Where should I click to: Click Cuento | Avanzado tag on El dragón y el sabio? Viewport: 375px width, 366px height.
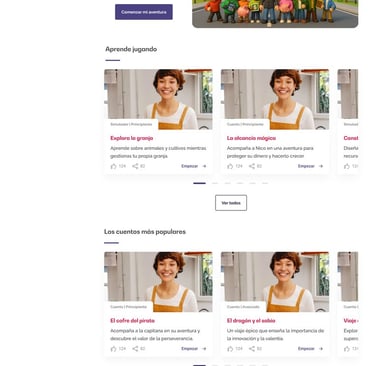pos(243,307)
